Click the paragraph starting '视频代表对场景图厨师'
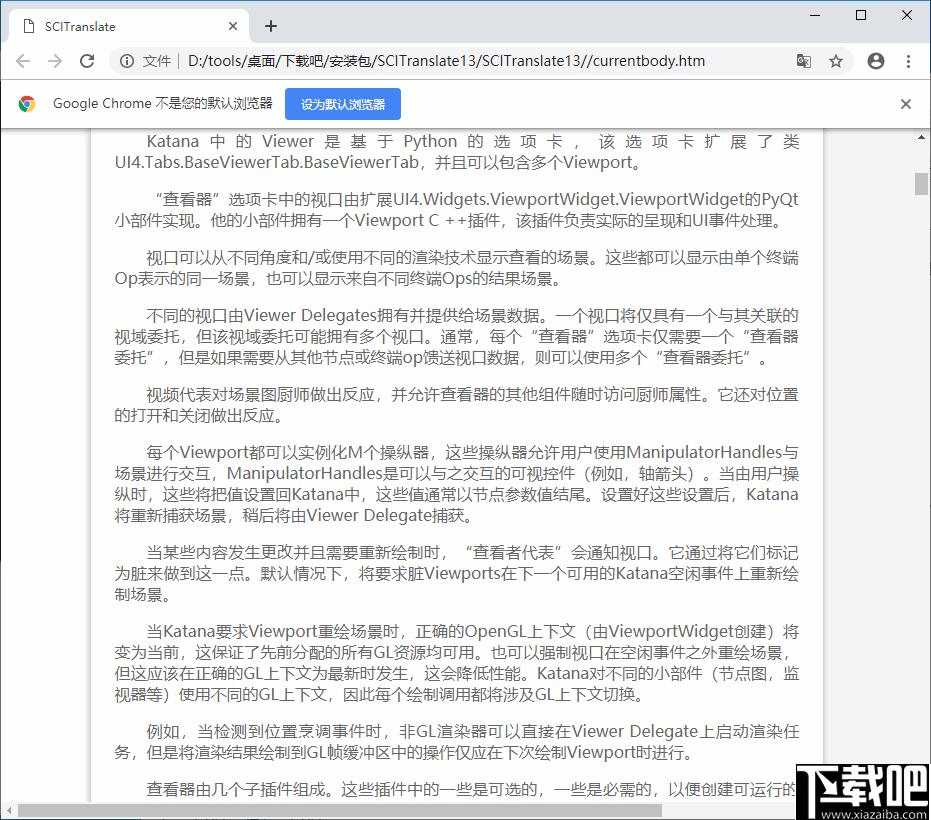The width and height of the screenshot is (931, 820). [456, 405]
